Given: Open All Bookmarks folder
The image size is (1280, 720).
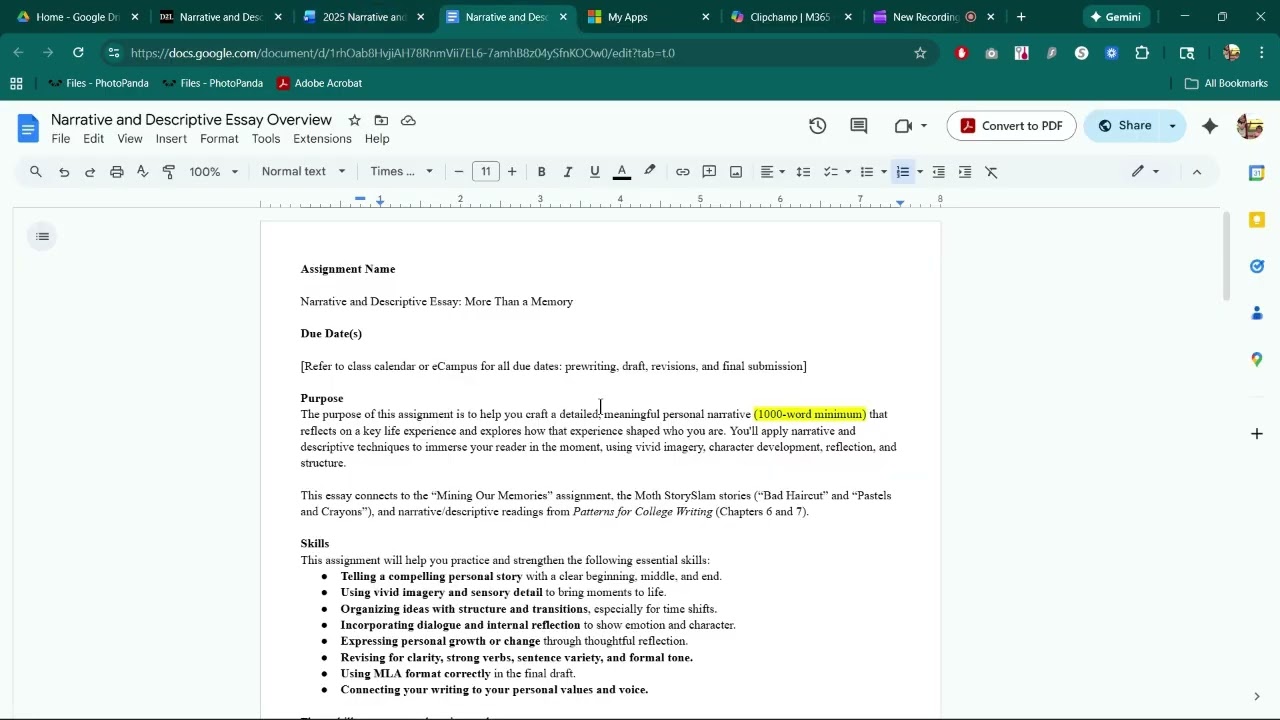Looking at the screenshot, I should (x=1226, y=83).
